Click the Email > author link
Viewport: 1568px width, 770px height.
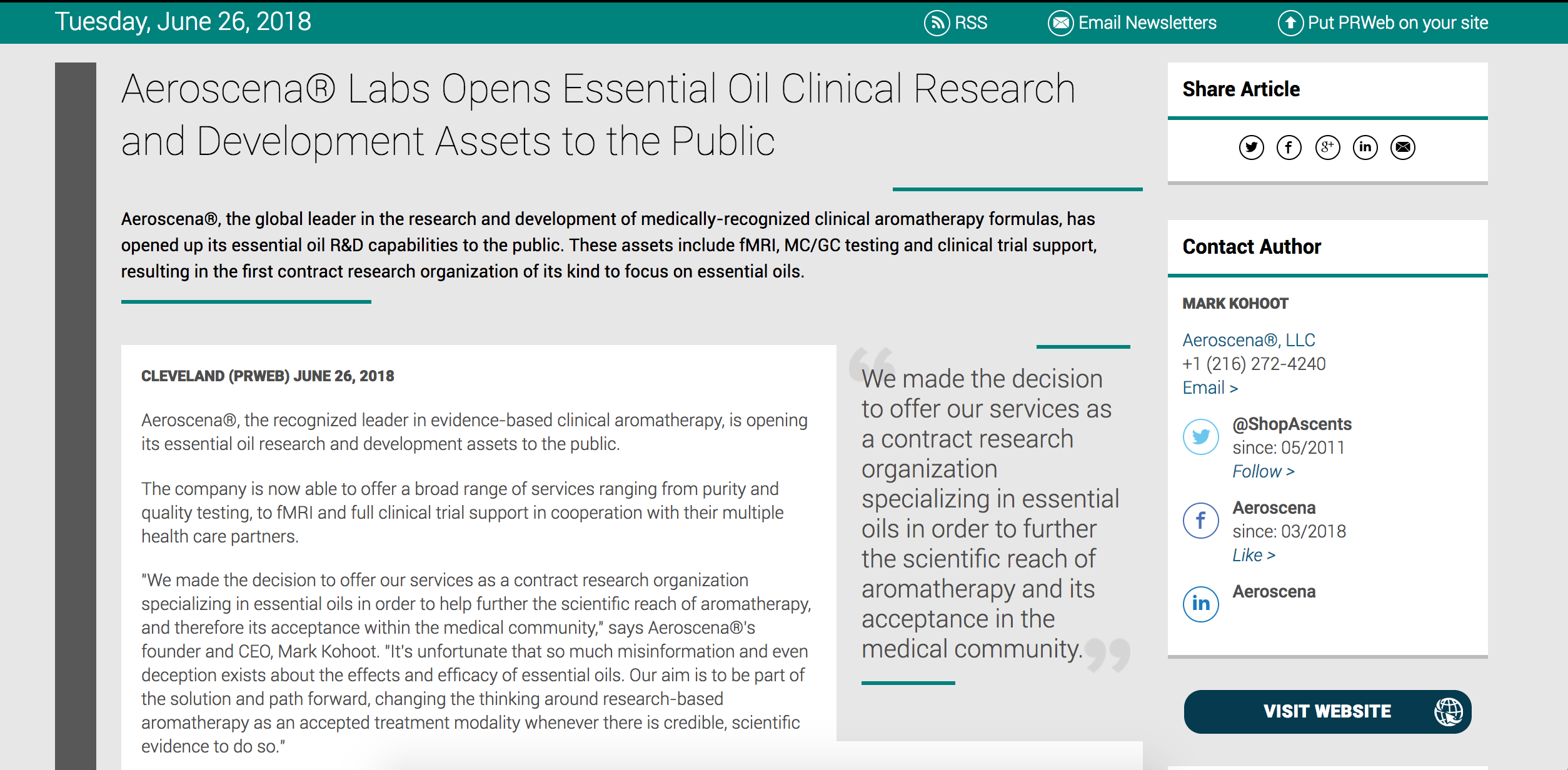pos(1210,387)
